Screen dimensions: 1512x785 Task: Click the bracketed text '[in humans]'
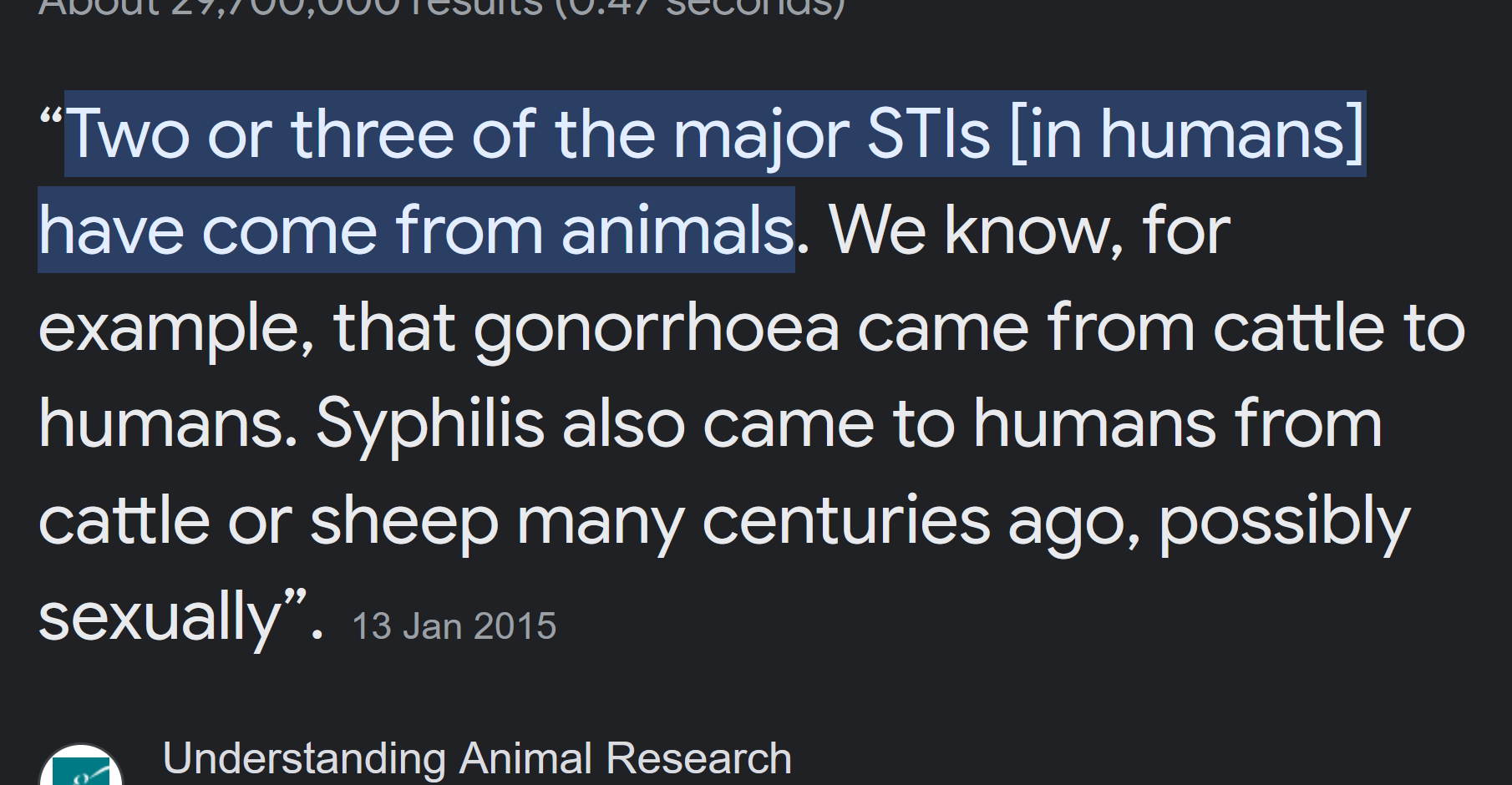click(1187, 134)
